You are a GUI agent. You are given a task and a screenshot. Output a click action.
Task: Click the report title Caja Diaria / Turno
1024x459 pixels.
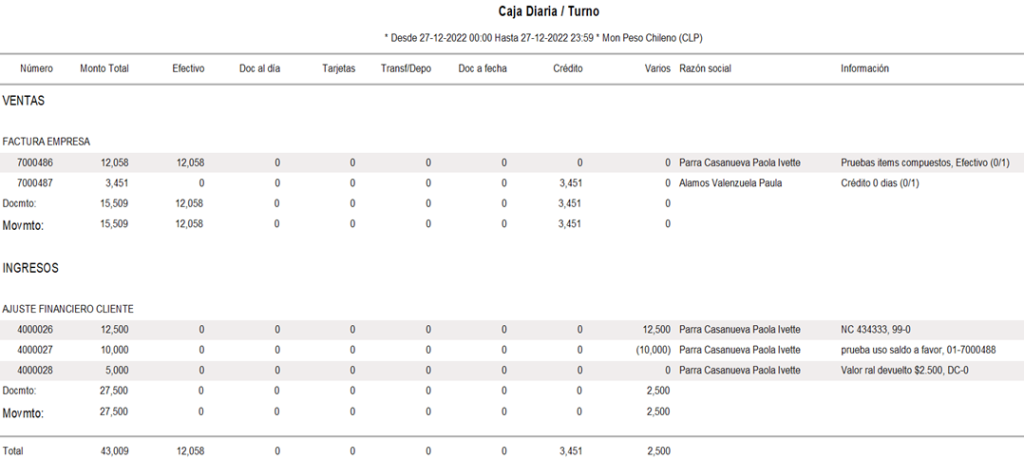pos(549,12)
